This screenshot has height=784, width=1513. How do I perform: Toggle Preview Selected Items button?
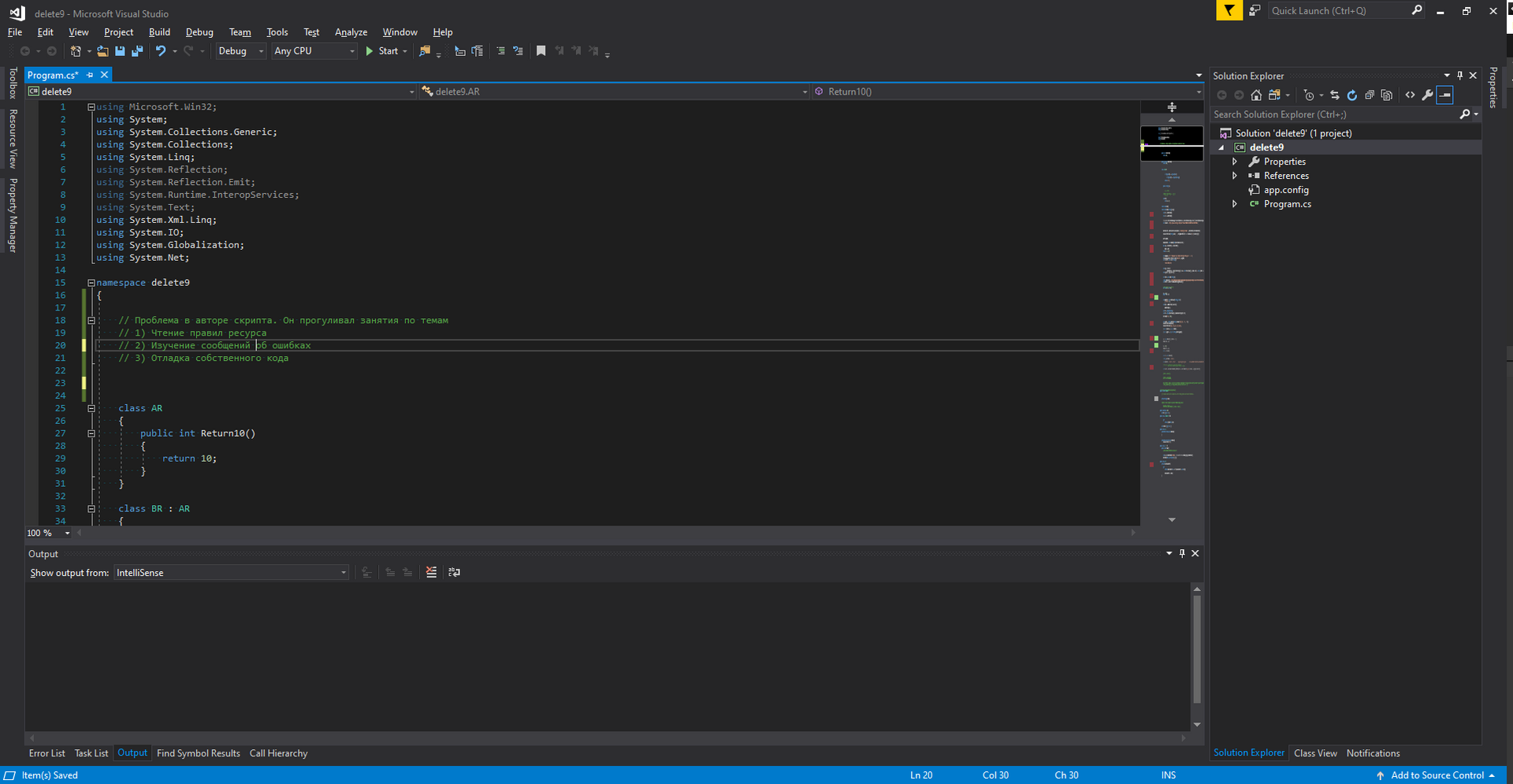[x=1445, y=95]
